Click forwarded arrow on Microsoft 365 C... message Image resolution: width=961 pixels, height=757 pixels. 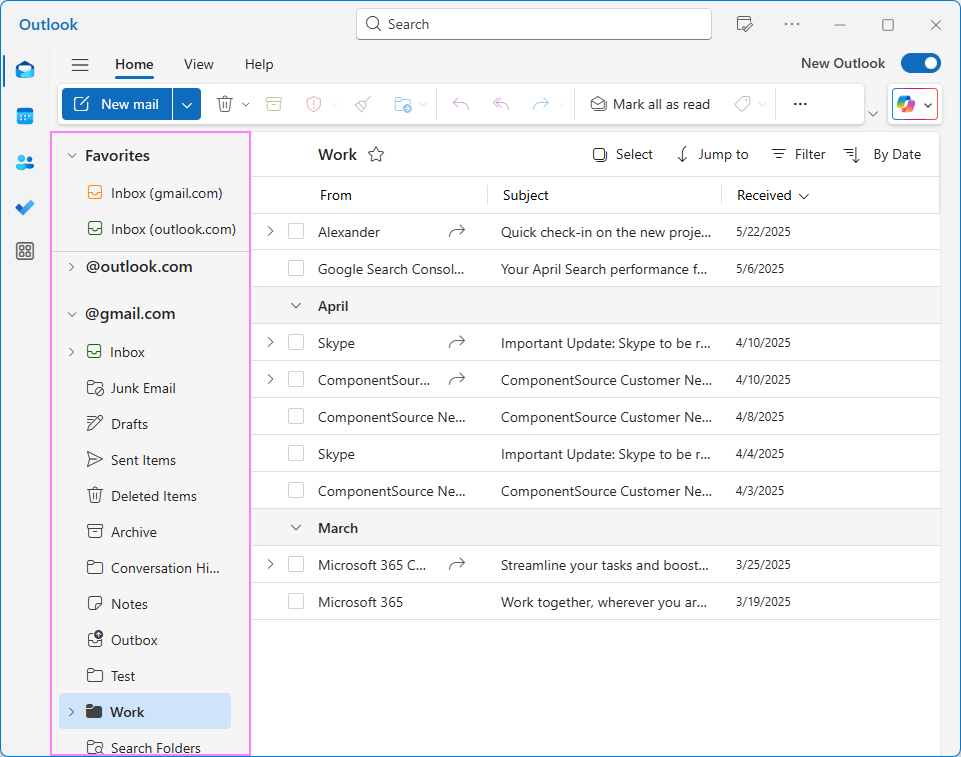(x=457, y=565)
